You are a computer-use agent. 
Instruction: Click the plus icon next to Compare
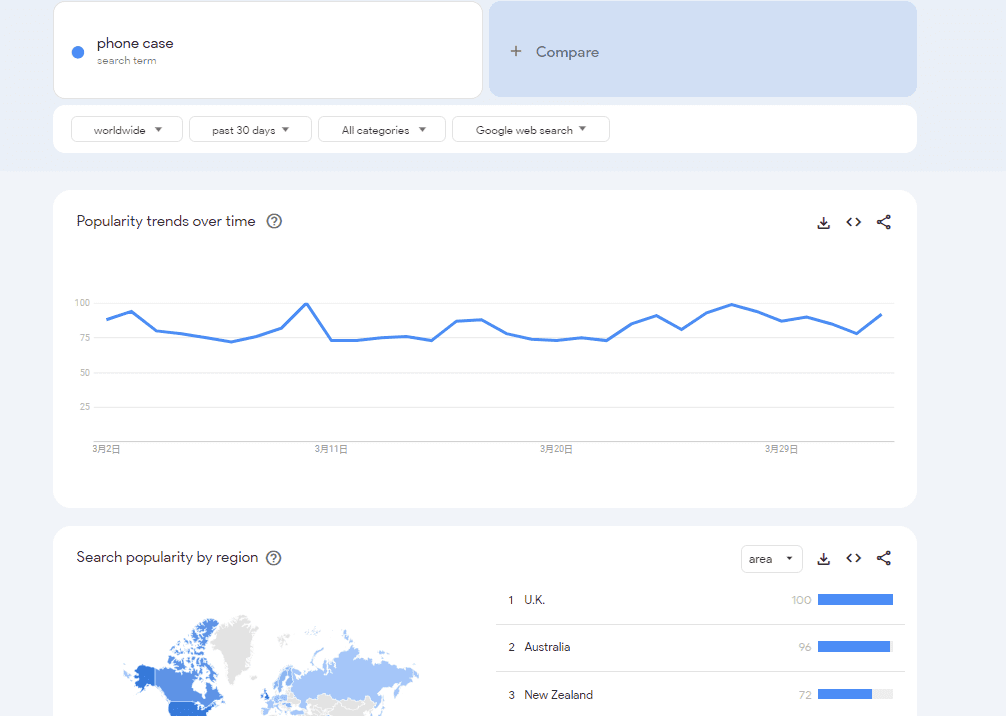516,51
